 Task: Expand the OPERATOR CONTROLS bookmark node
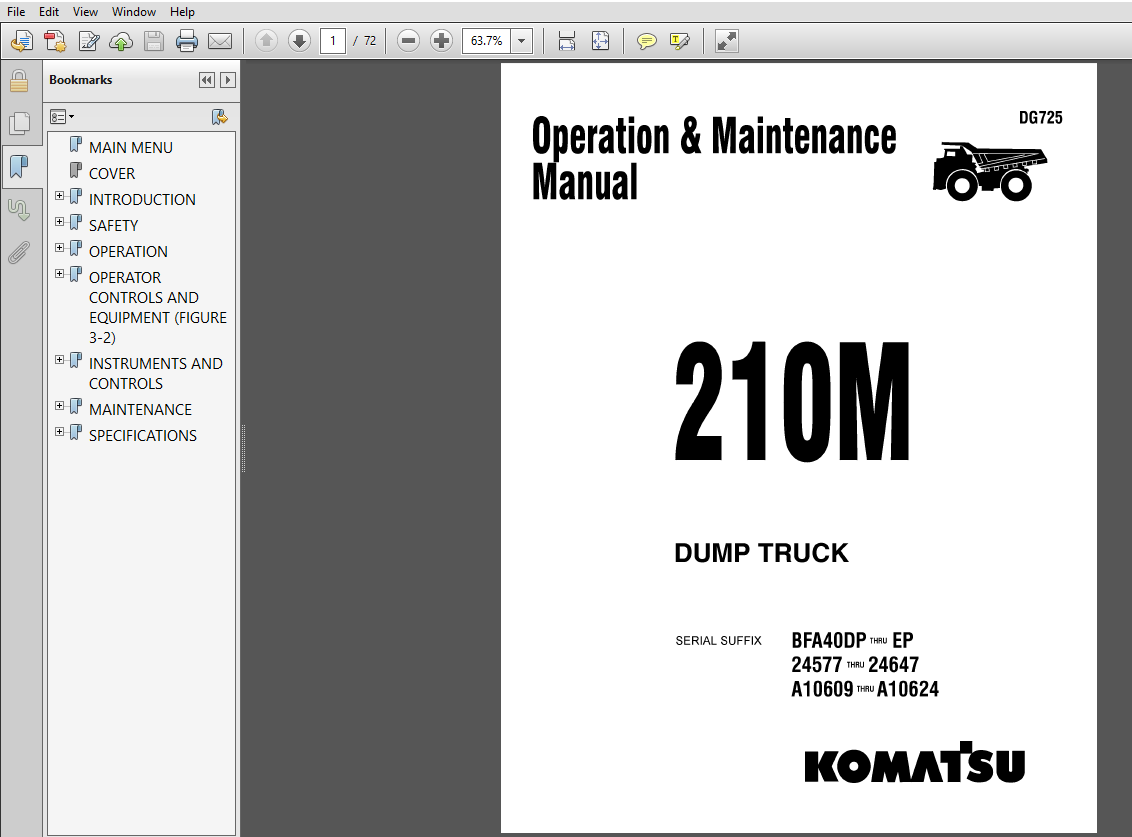(x=60, y=274)
